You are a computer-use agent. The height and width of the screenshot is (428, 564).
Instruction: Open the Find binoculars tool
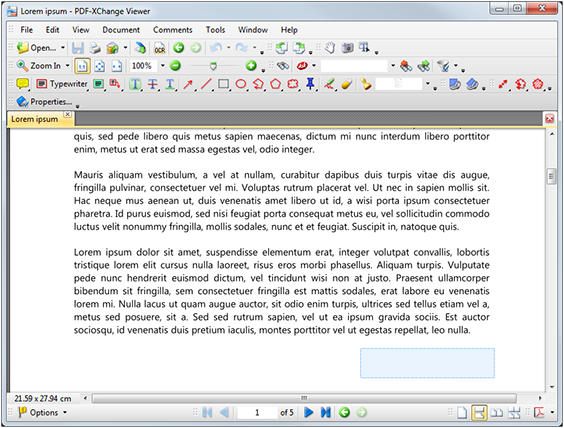(x=283, y=66)
